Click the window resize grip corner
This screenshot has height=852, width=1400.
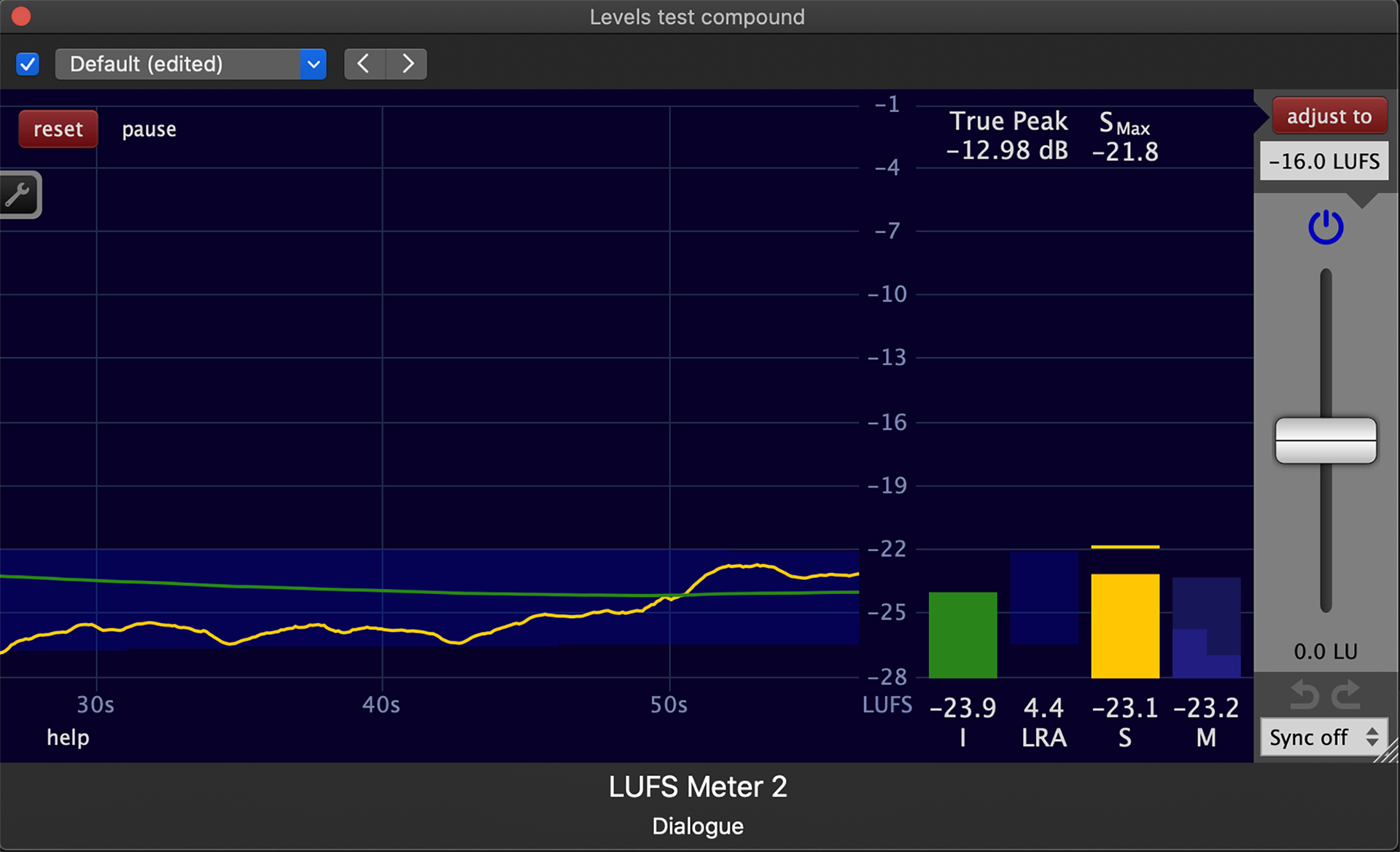[x=1387, y=751]
